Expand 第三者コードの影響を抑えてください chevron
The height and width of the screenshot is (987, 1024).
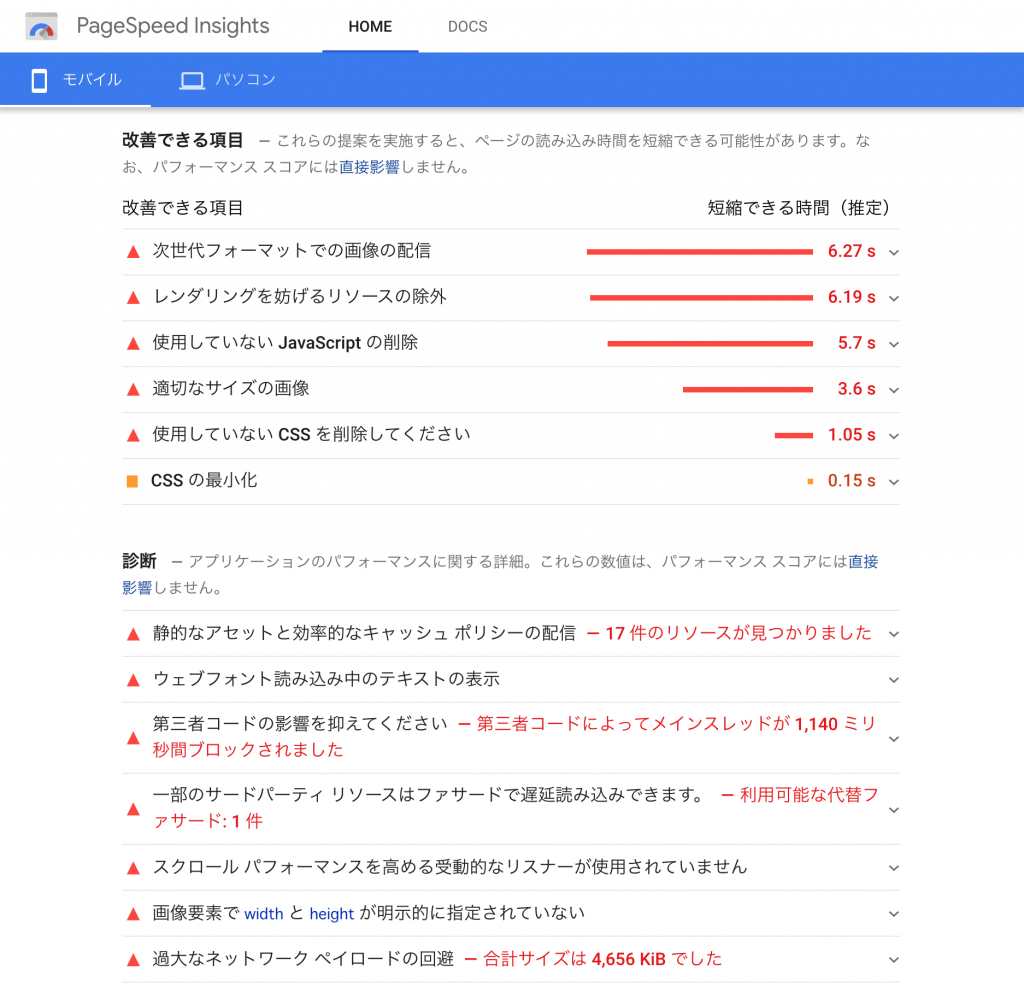[x=893, y=739]
